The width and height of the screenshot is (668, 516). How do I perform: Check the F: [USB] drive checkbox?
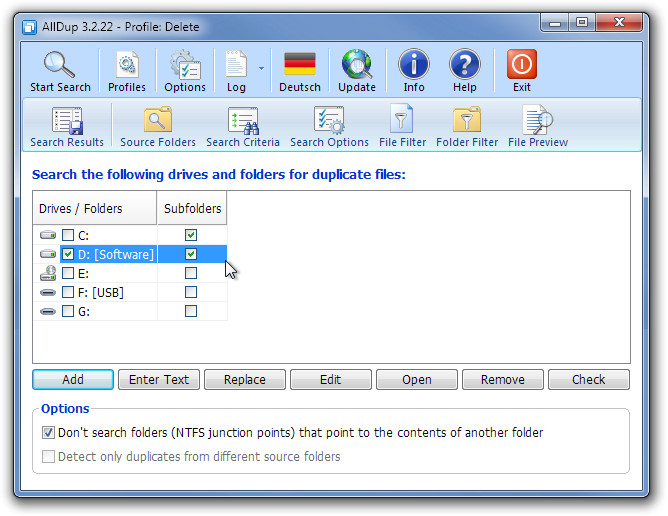[68, 292]
